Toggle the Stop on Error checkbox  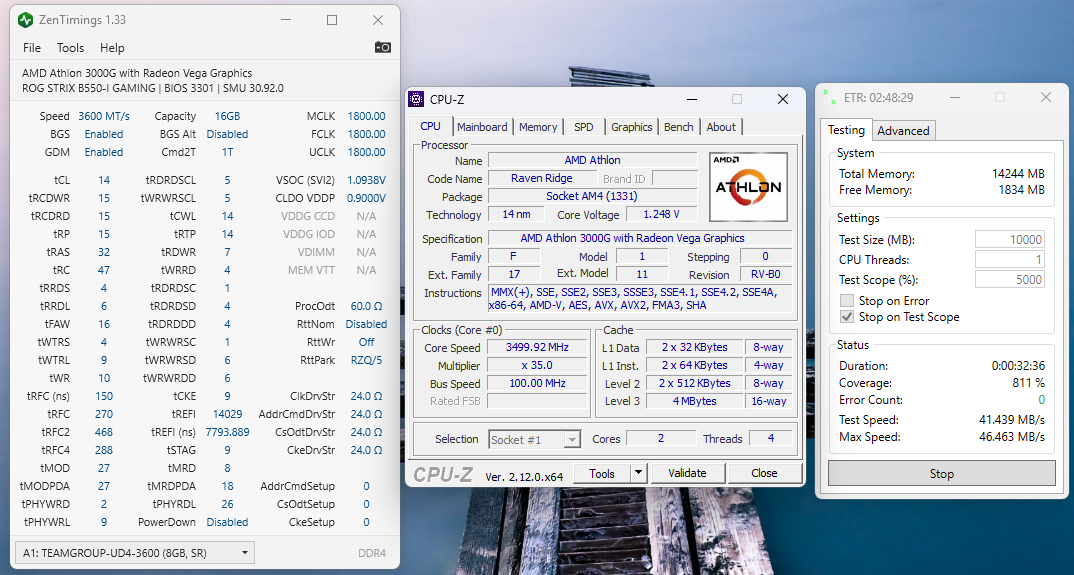(x=847, y=301)
